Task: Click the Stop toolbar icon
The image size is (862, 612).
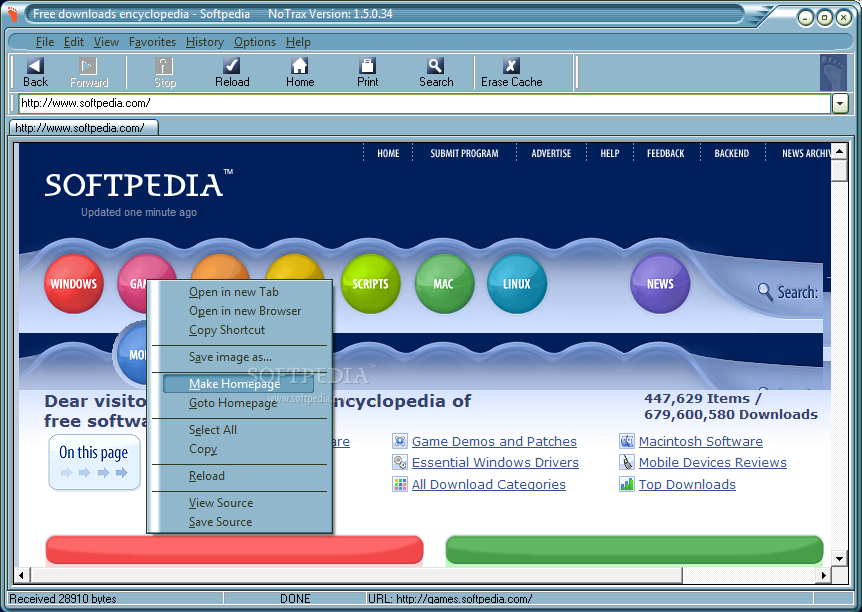Action: tap(164, 66)
